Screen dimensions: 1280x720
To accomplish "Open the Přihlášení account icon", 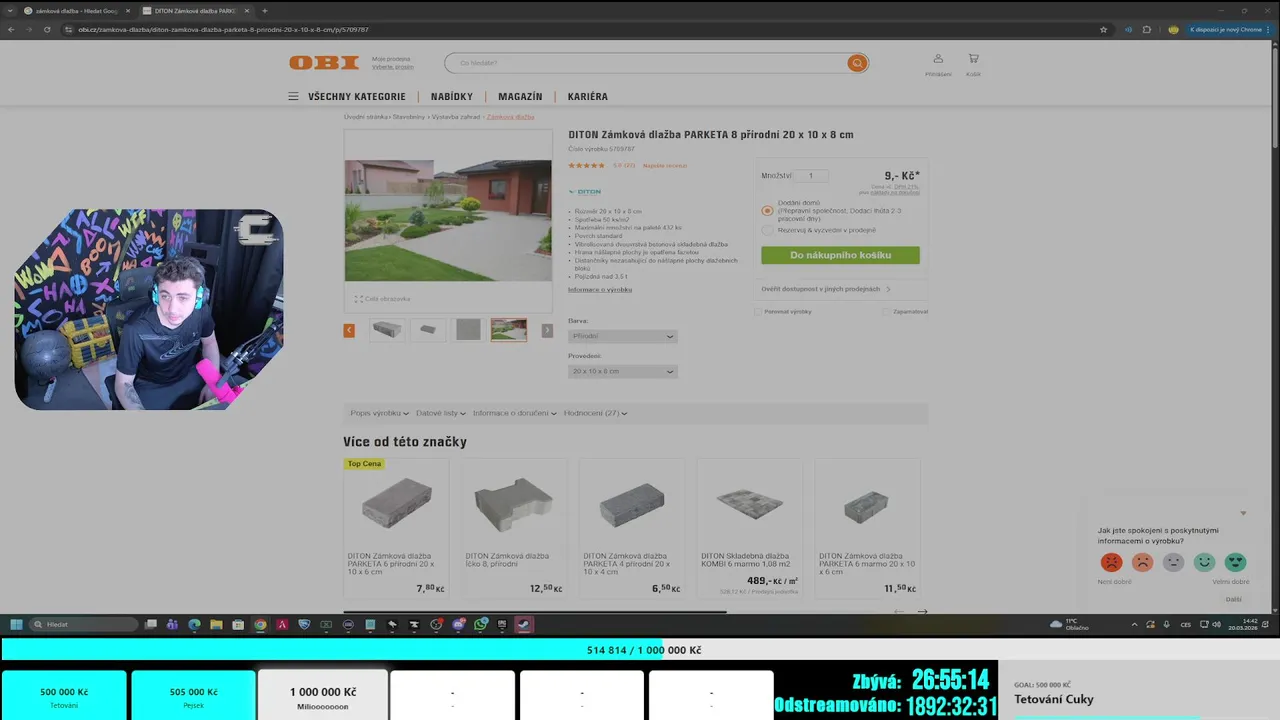I will pos(938,59).
